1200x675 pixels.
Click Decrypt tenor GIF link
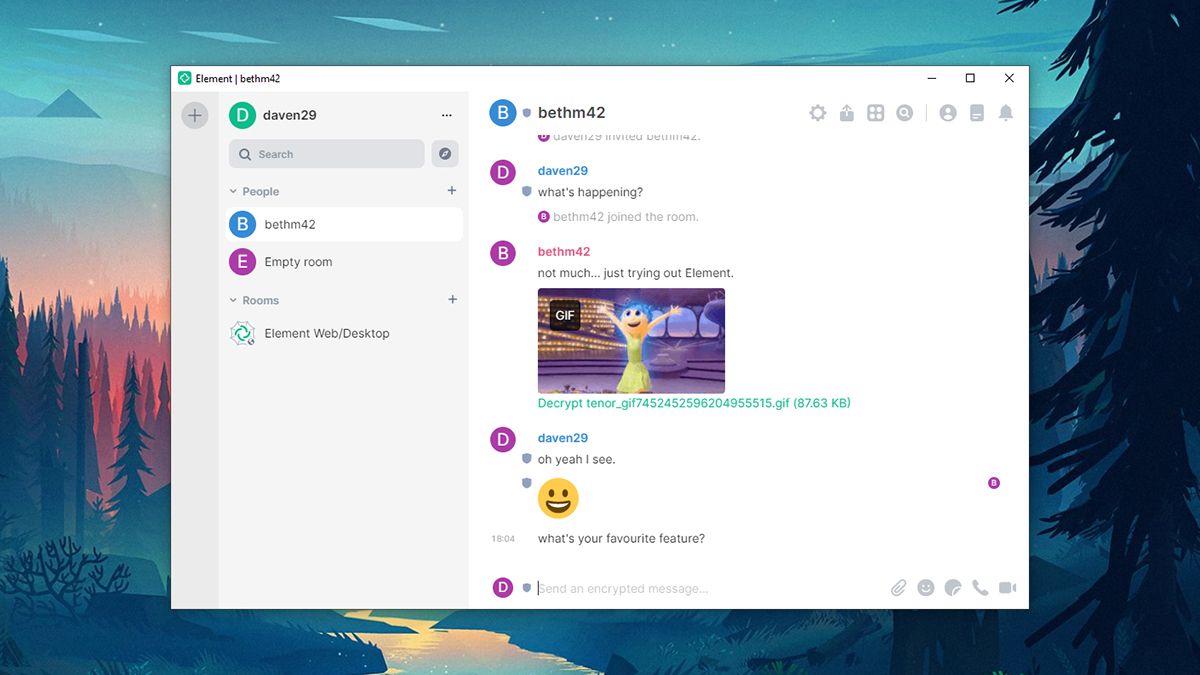click(x=690, y=402)
